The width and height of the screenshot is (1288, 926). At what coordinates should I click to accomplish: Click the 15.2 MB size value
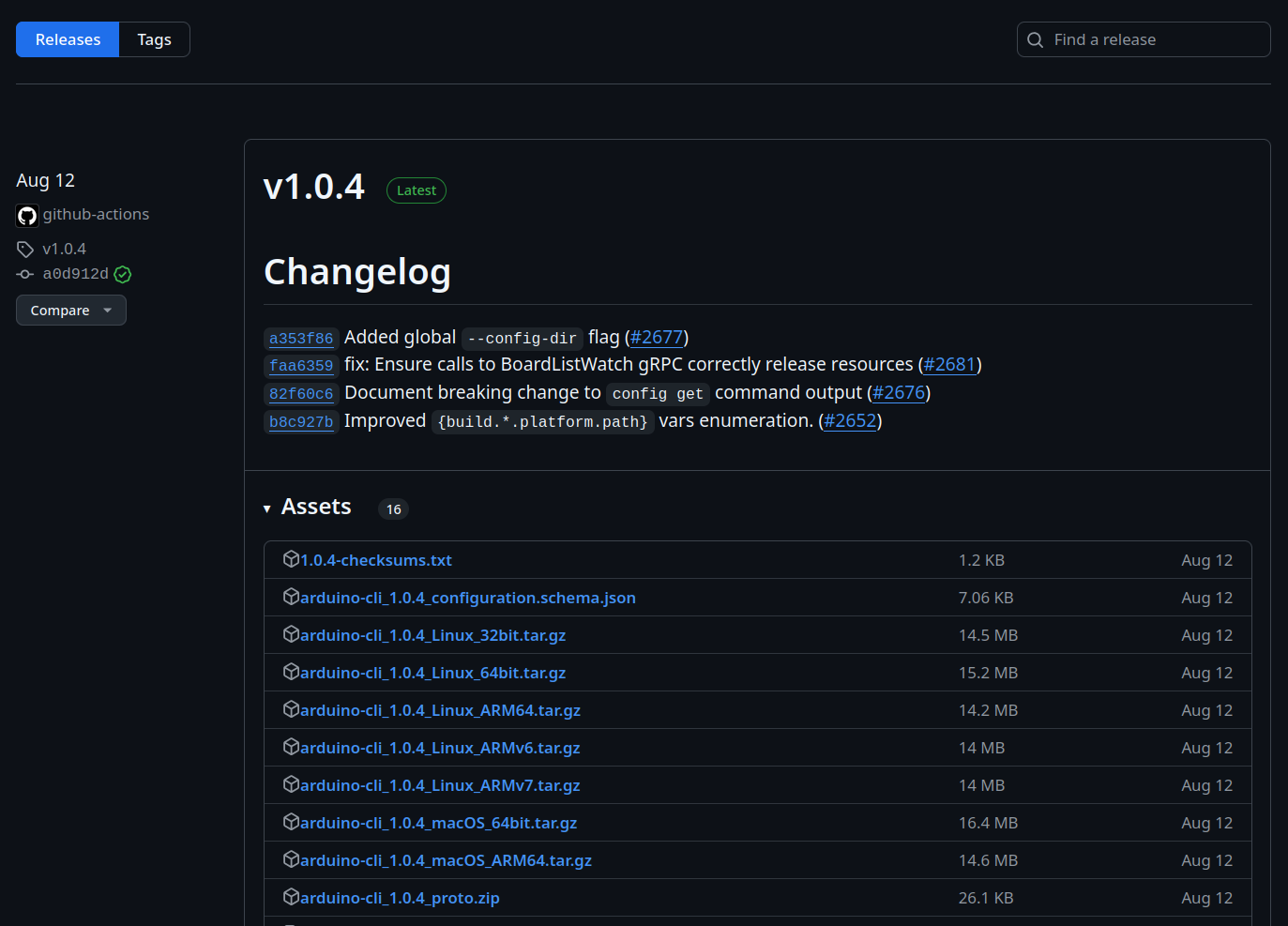988,673
